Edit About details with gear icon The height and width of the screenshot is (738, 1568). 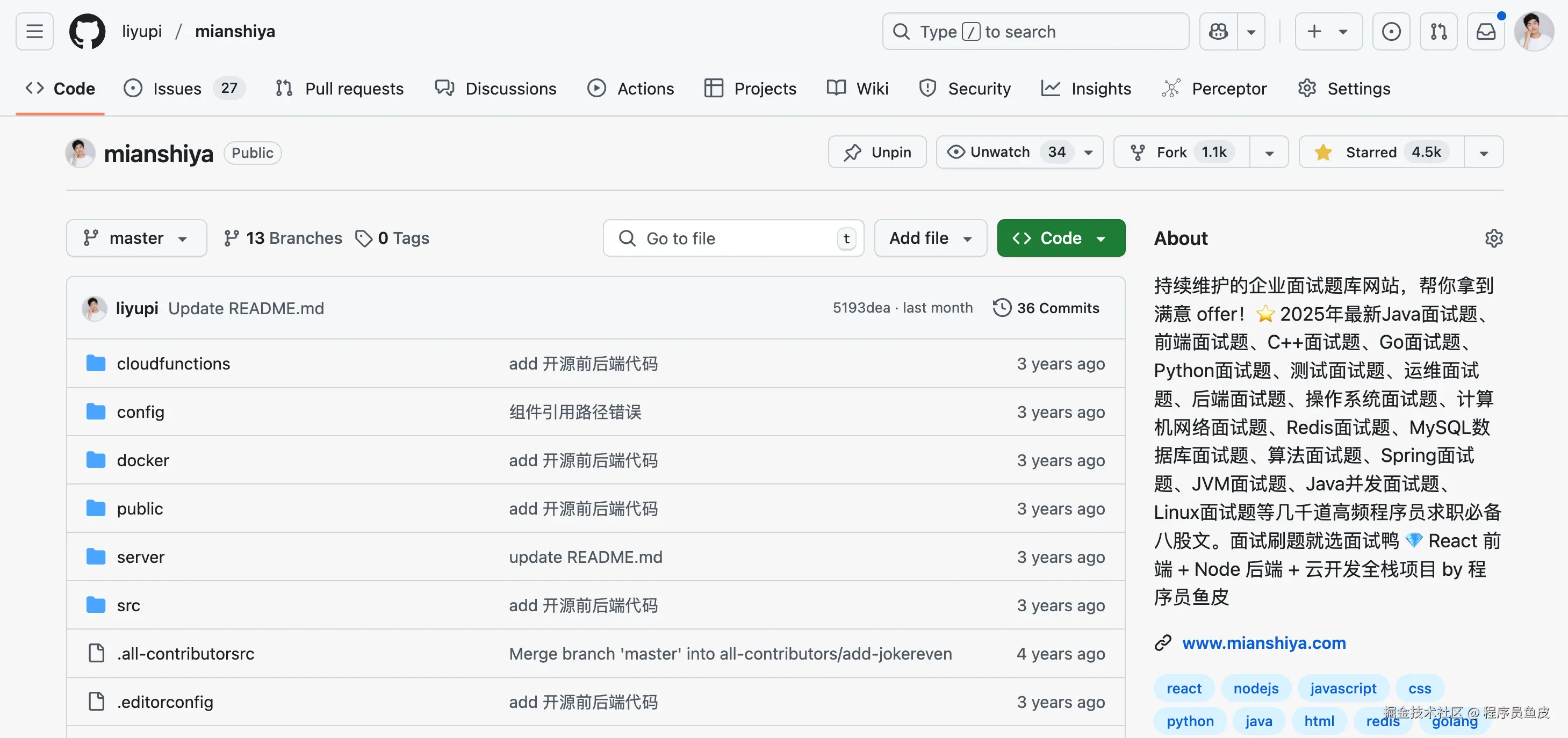coord(1493,238)
